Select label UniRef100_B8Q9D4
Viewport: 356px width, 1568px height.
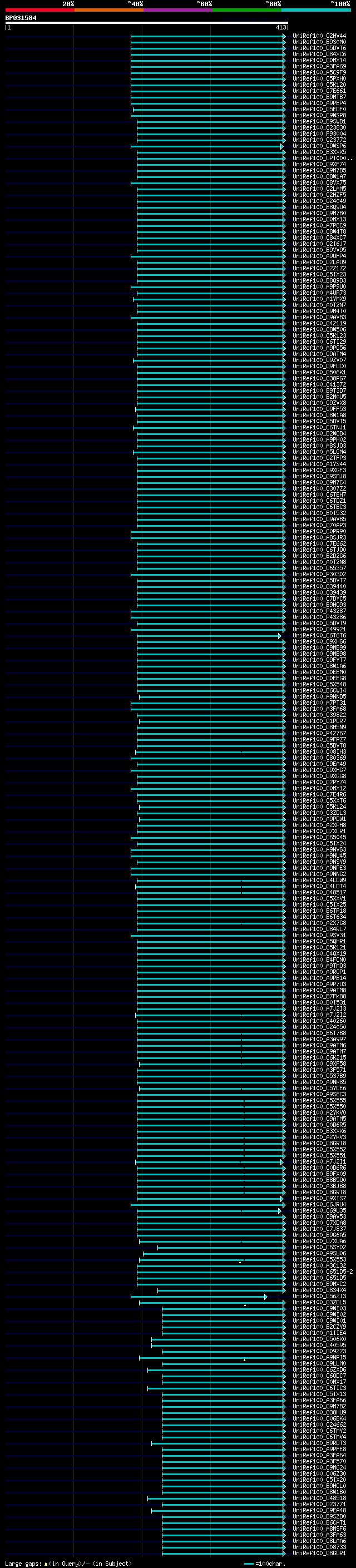coord(319,207)
